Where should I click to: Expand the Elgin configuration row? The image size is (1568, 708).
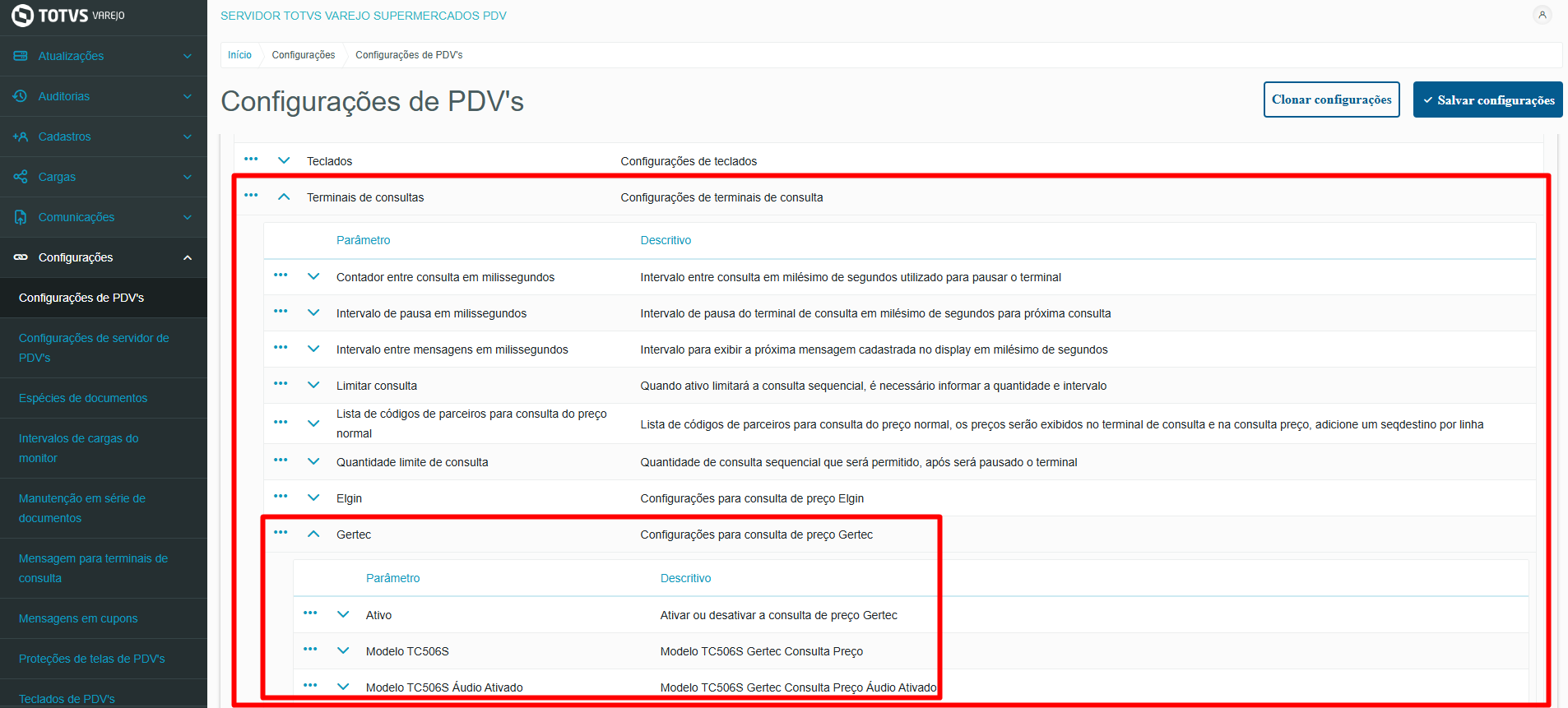click(313, 497)
